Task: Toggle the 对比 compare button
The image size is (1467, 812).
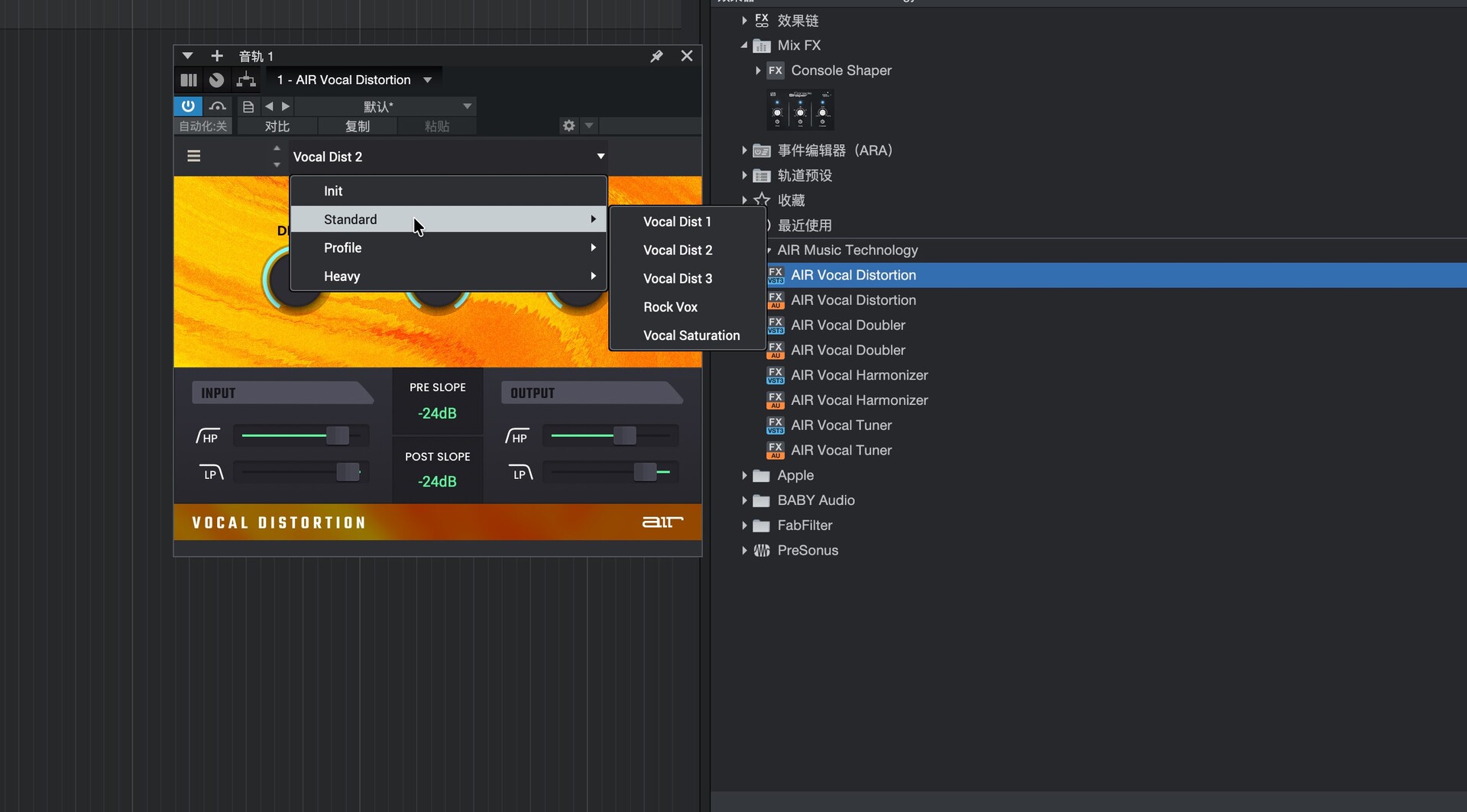Action: pyautogui.click(x=277, y=126)
